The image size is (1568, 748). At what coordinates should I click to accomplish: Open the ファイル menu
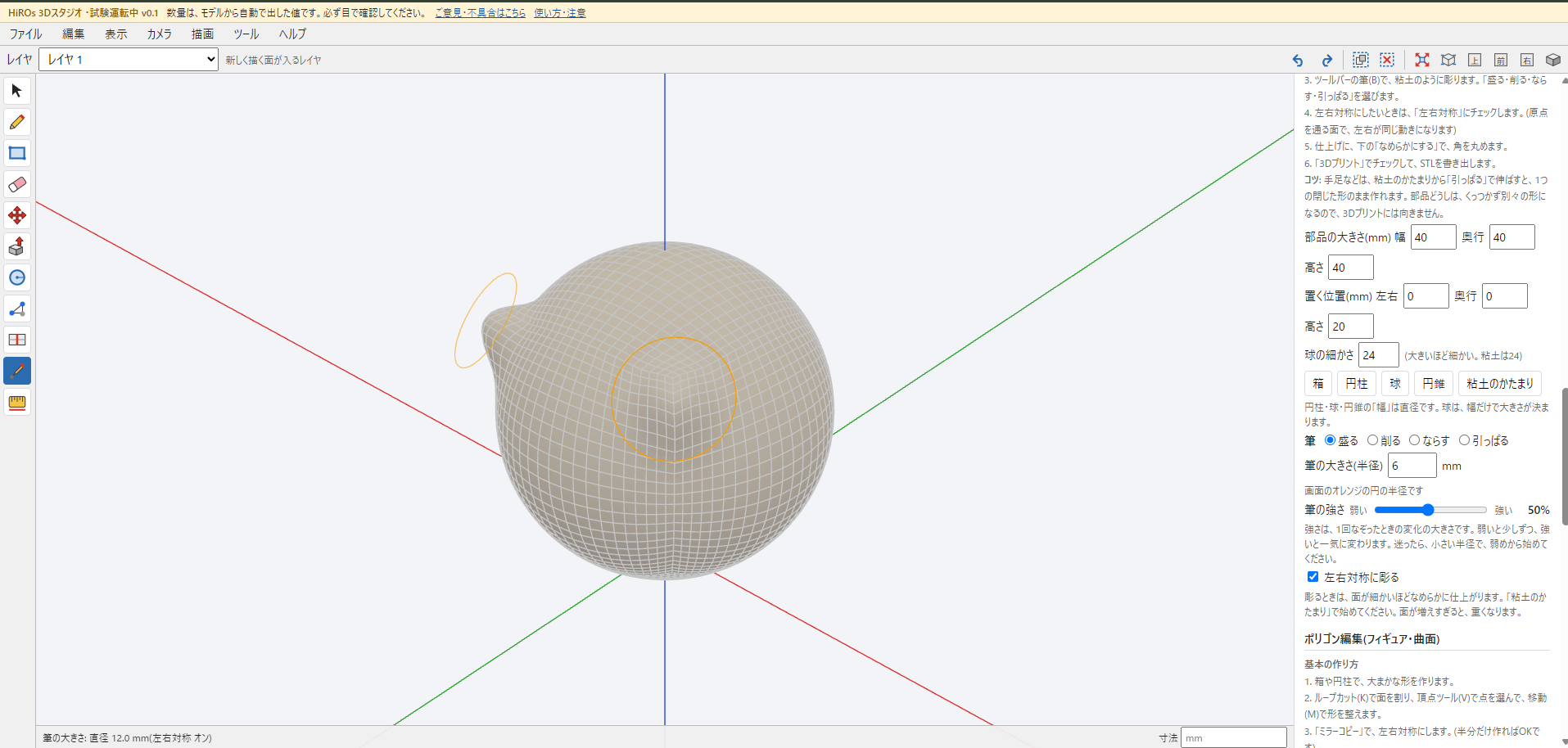[x=25, y=34]
